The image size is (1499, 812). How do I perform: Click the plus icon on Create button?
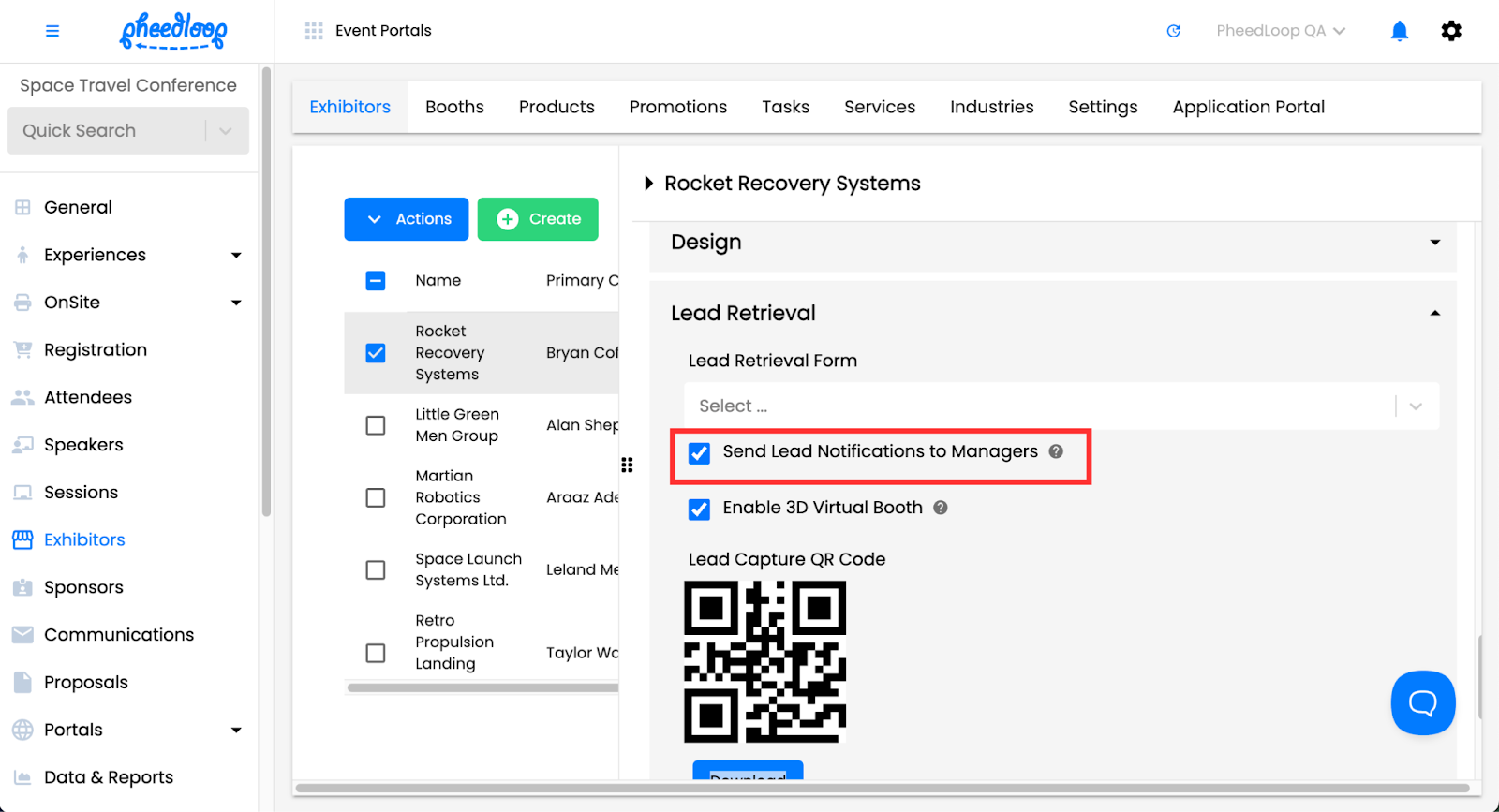pyautogui.click(x=508, y=219)
